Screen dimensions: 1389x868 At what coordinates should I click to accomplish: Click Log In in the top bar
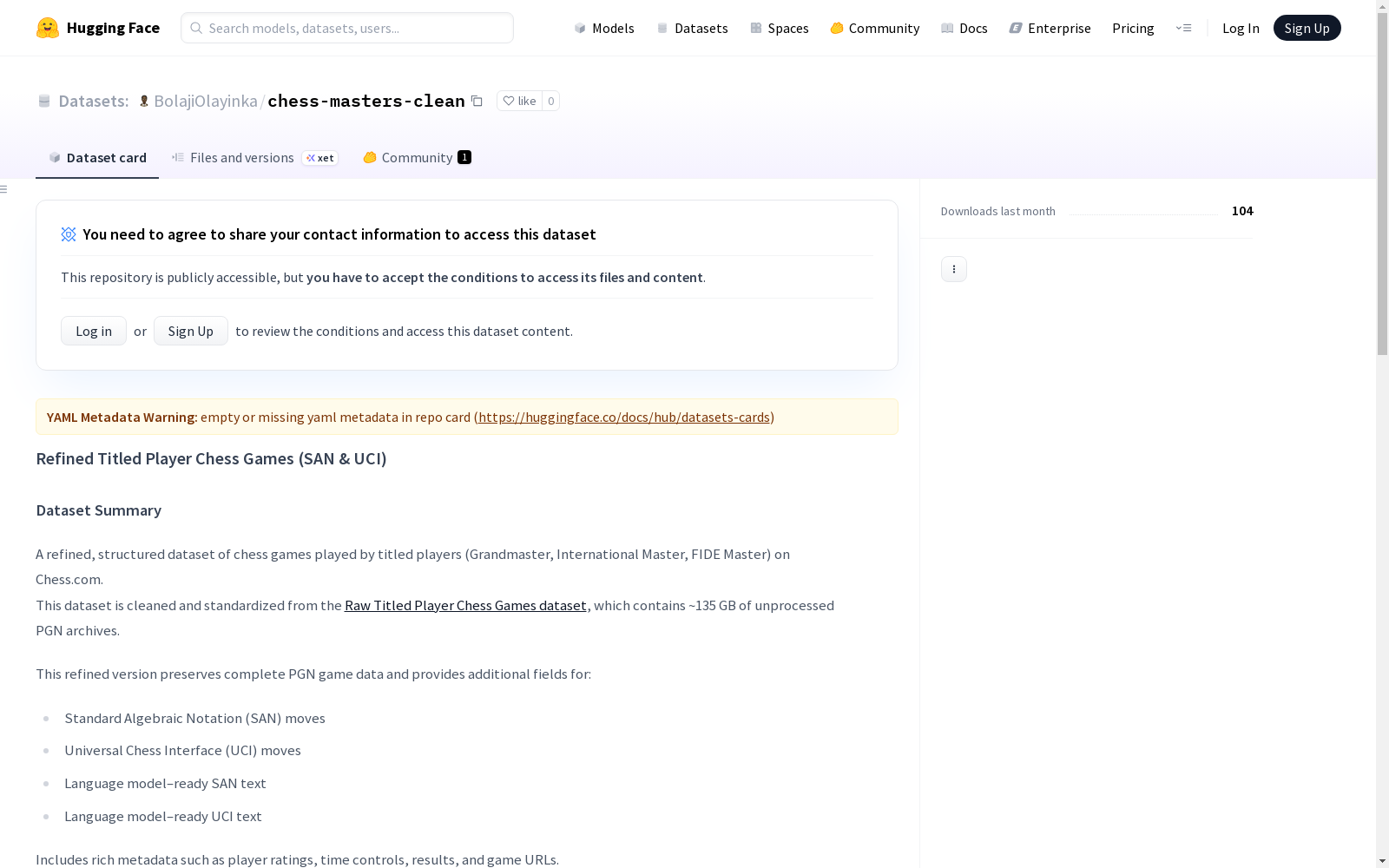1241,28
